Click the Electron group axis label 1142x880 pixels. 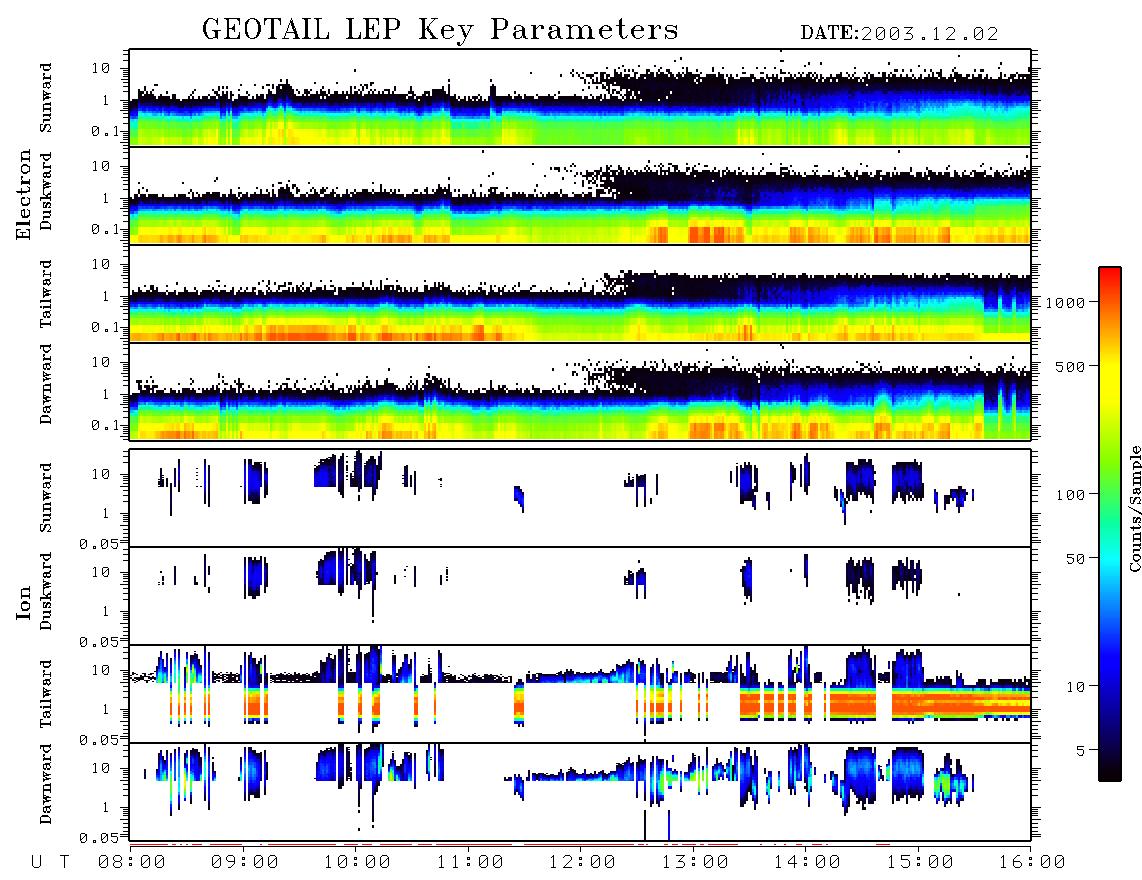click(x=24, y=195)
